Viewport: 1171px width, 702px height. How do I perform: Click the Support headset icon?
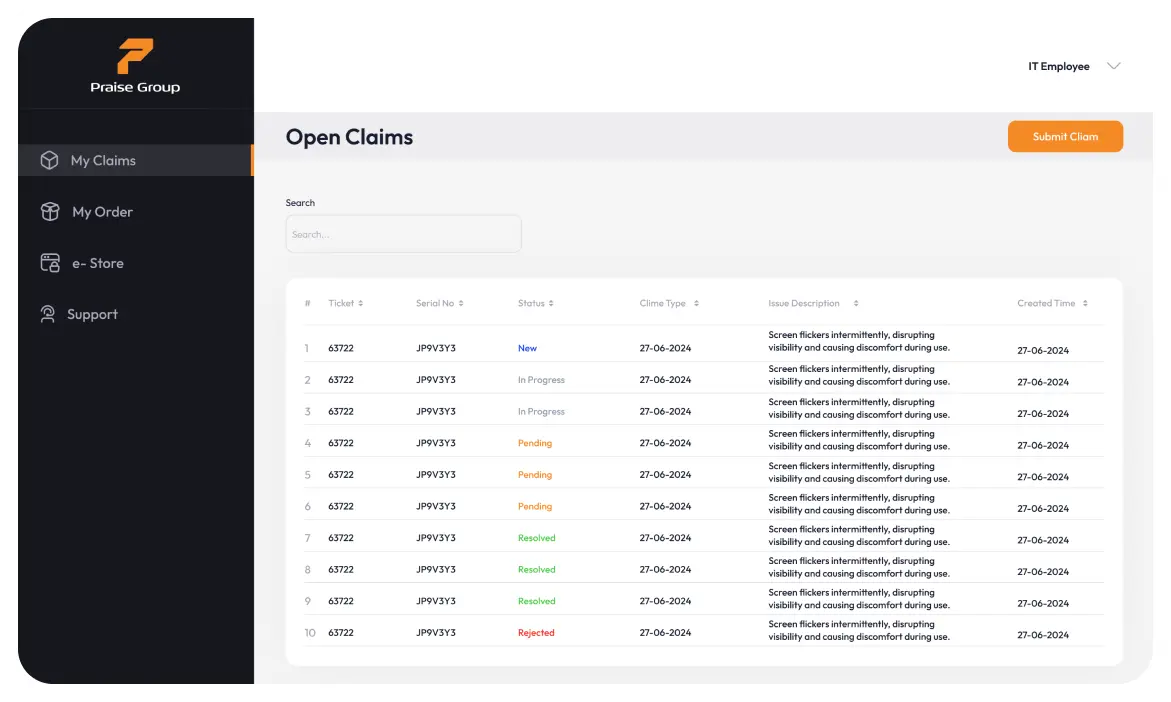pos(48,314)
